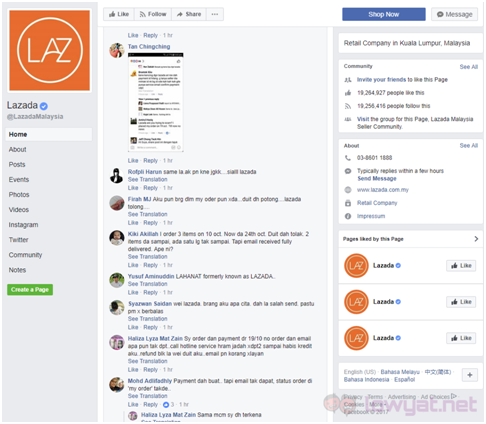Click the like reaction icon on Mohd Adilfadhly's comment
The image size is (486, 424).
point(166,405)
